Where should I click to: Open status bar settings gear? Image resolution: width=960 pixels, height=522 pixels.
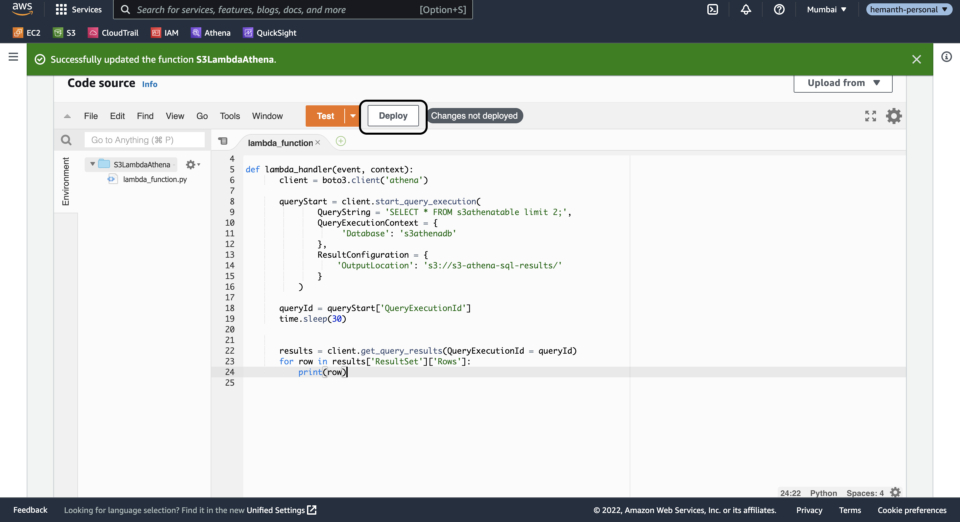click(896, 493)
